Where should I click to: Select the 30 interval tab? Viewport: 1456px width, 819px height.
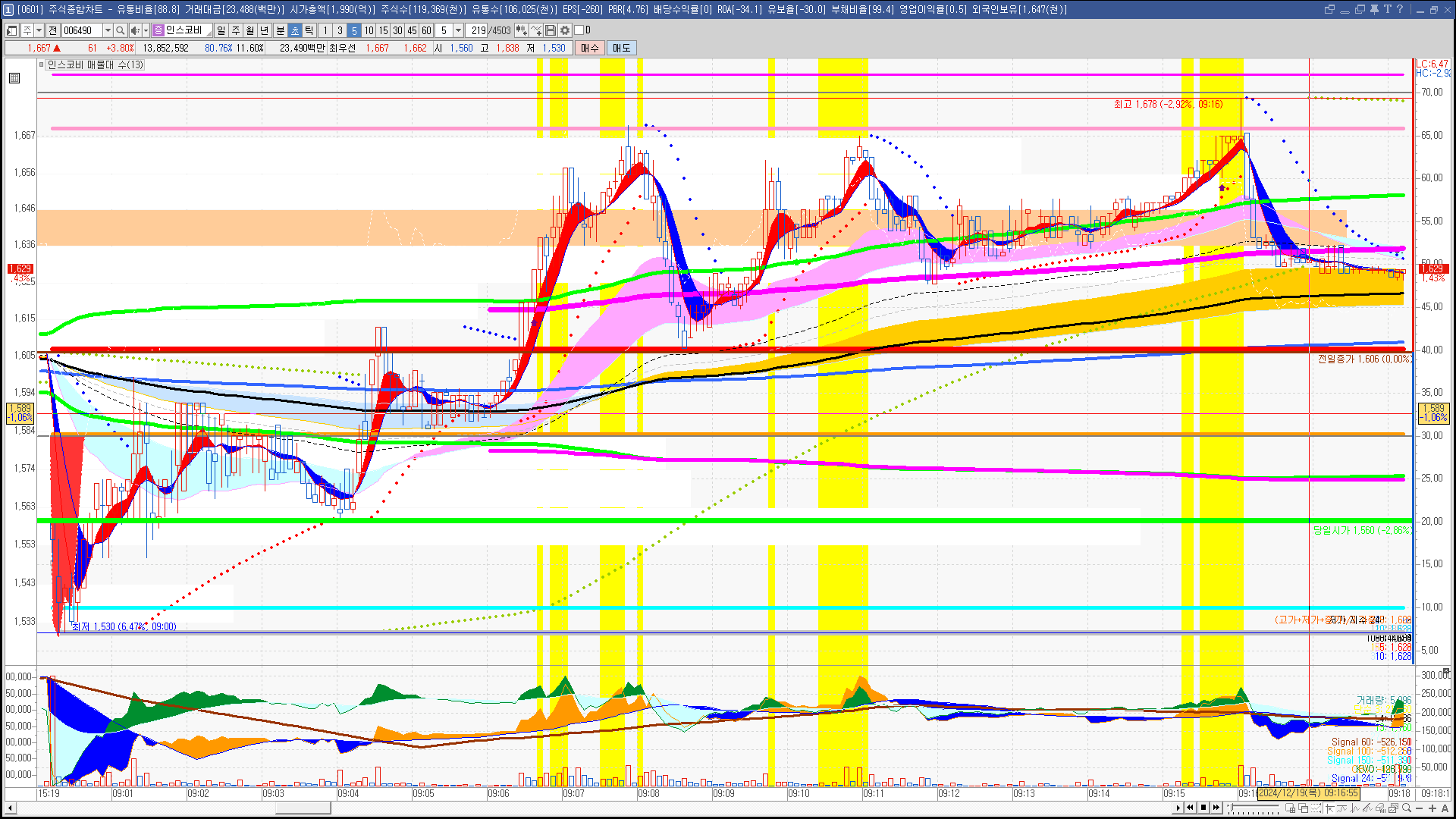click(397, 30)
